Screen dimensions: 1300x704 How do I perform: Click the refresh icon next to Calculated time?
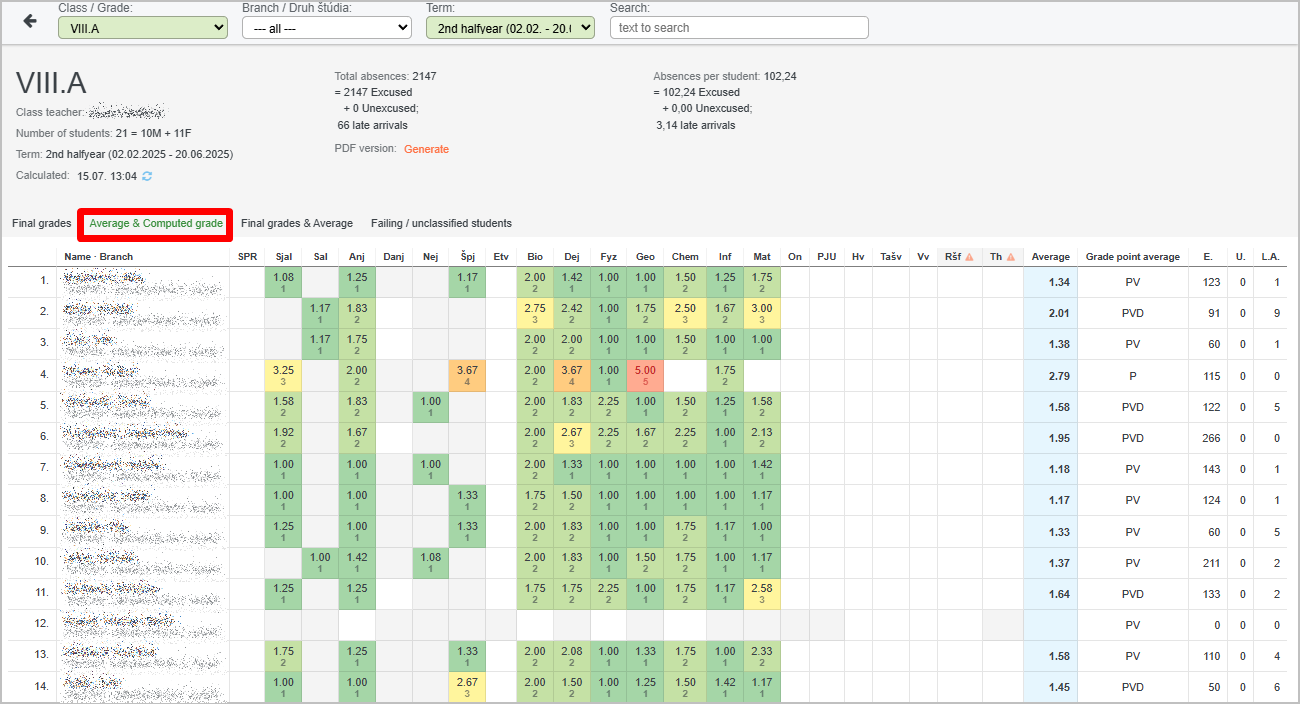tap(148, 176)
